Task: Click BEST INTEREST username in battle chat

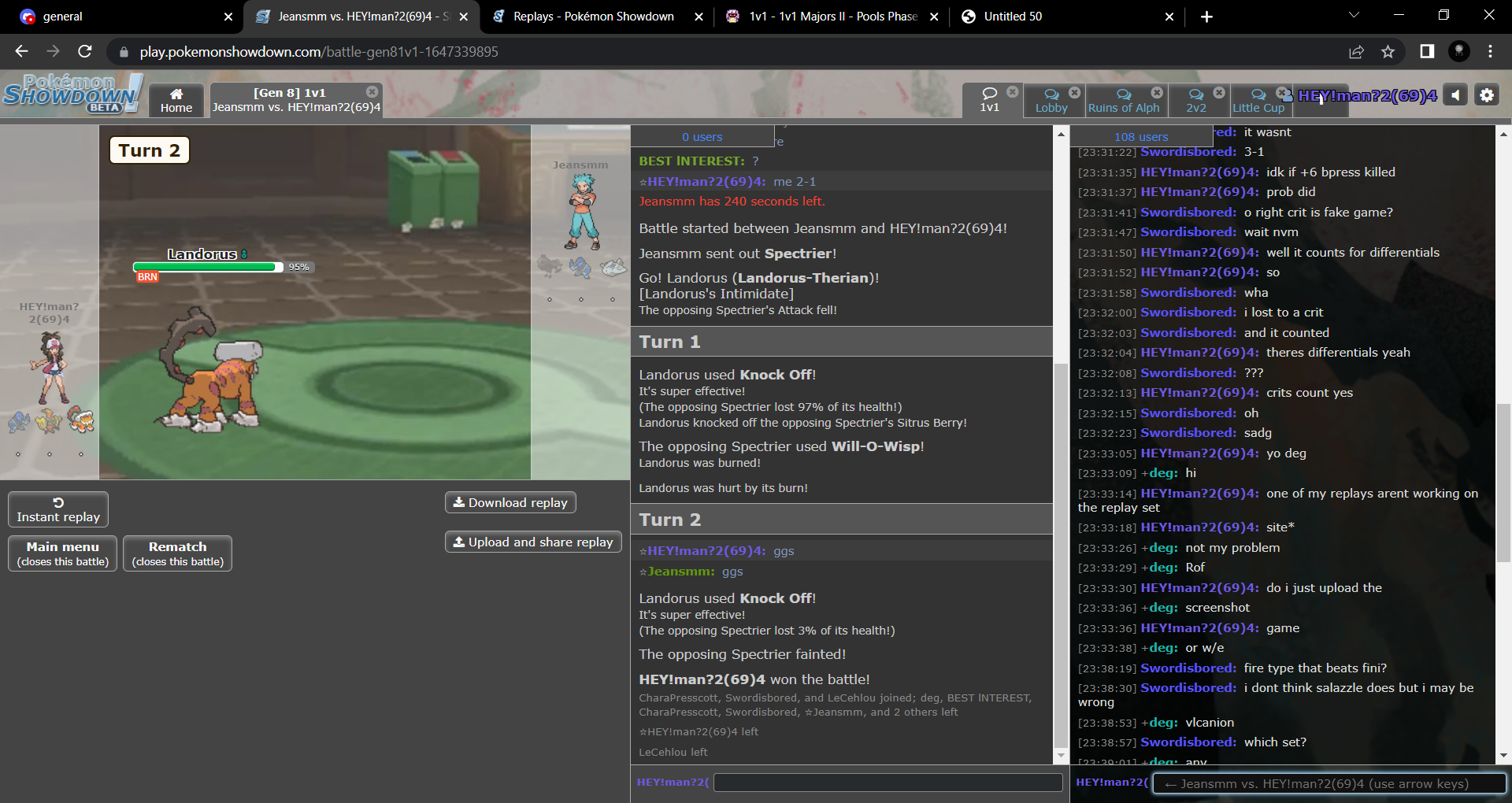Action: pos(691,161)
